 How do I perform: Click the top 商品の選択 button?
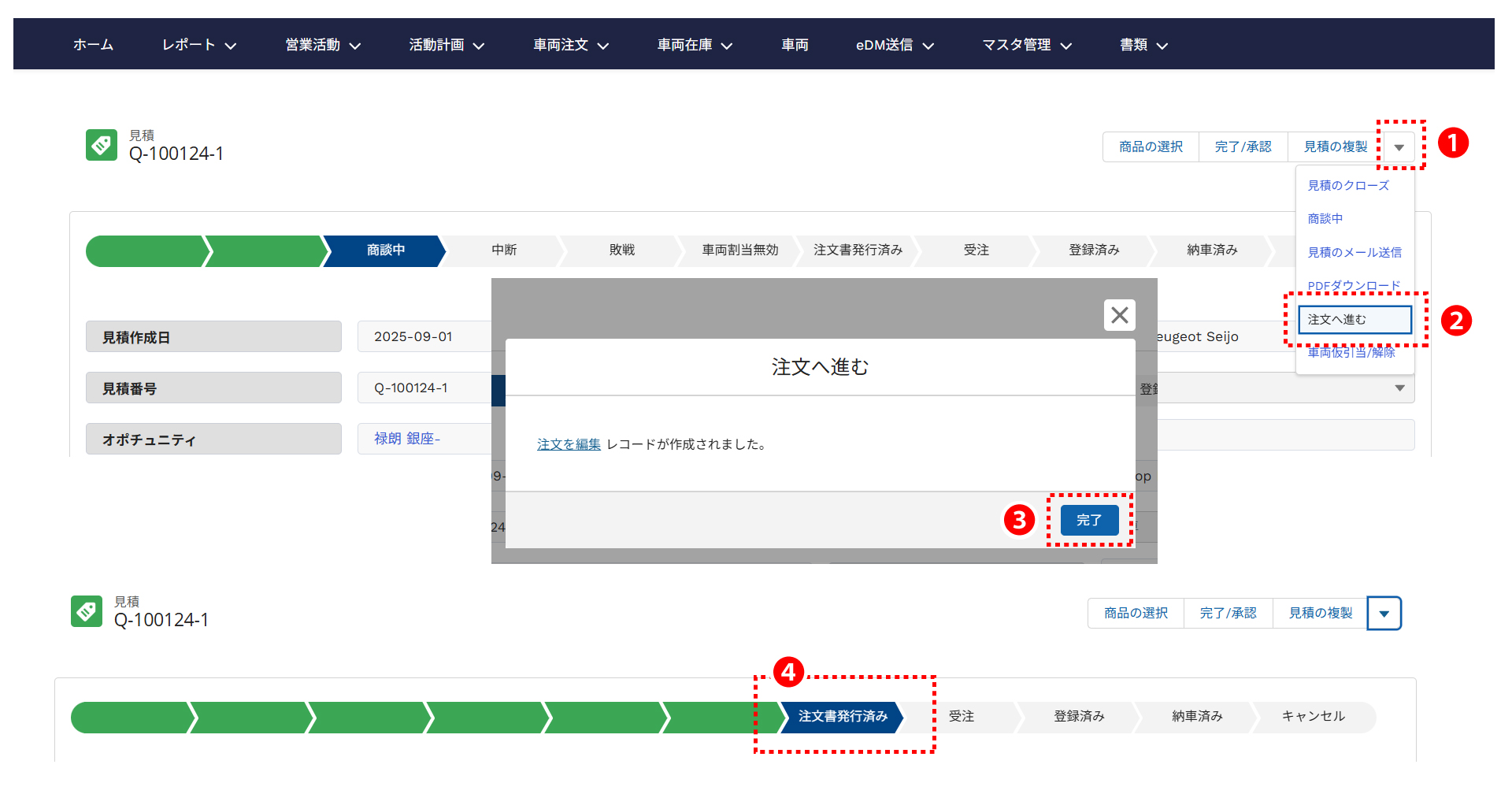1151,147
